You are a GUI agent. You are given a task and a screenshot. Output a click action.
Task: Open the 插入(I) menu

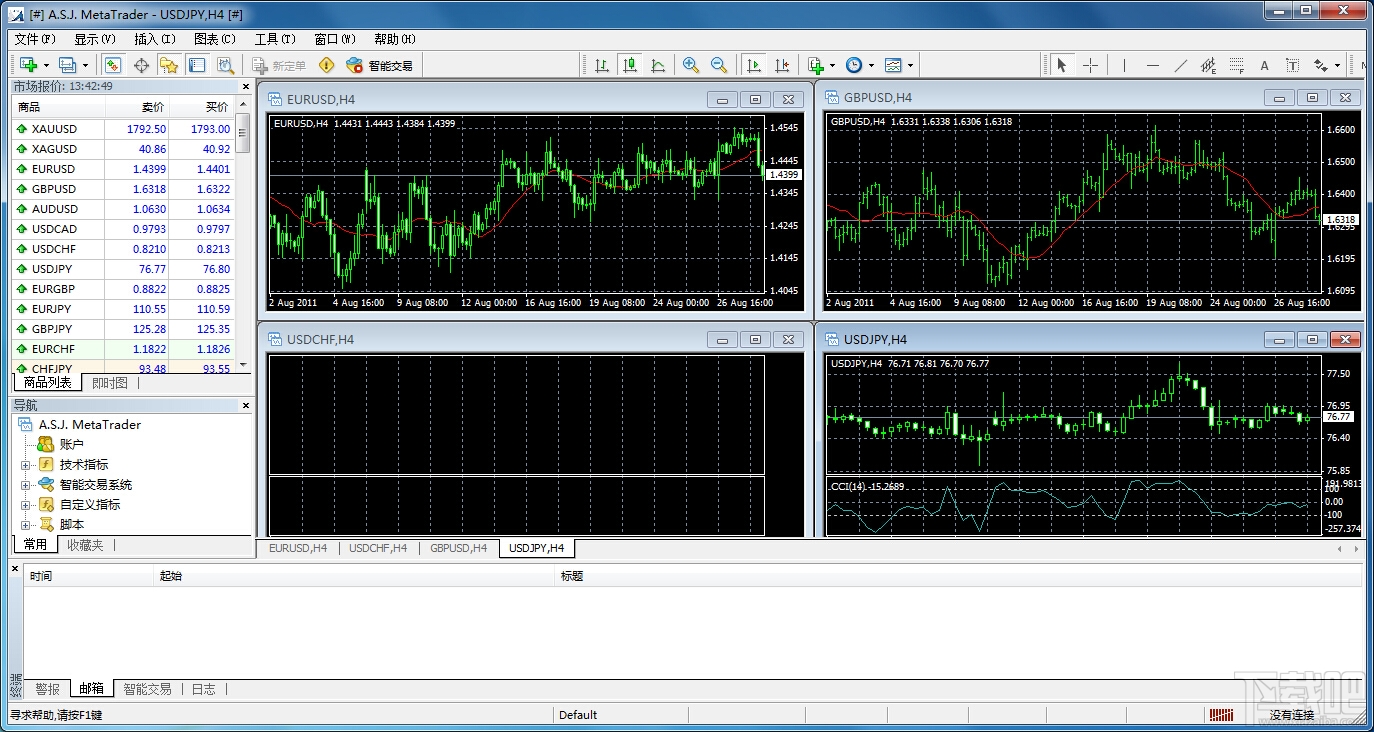(155, 39)
